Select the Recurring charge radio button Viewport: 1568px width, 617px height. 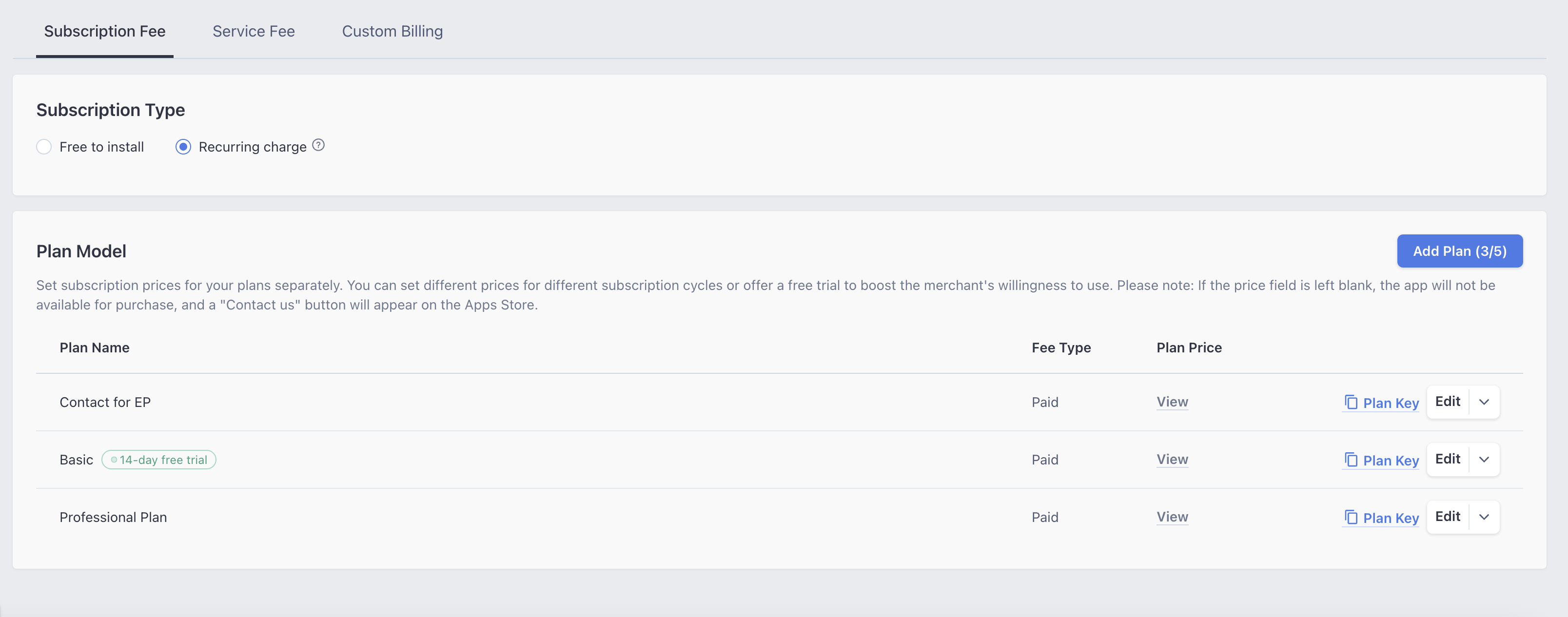pos(183,147)
